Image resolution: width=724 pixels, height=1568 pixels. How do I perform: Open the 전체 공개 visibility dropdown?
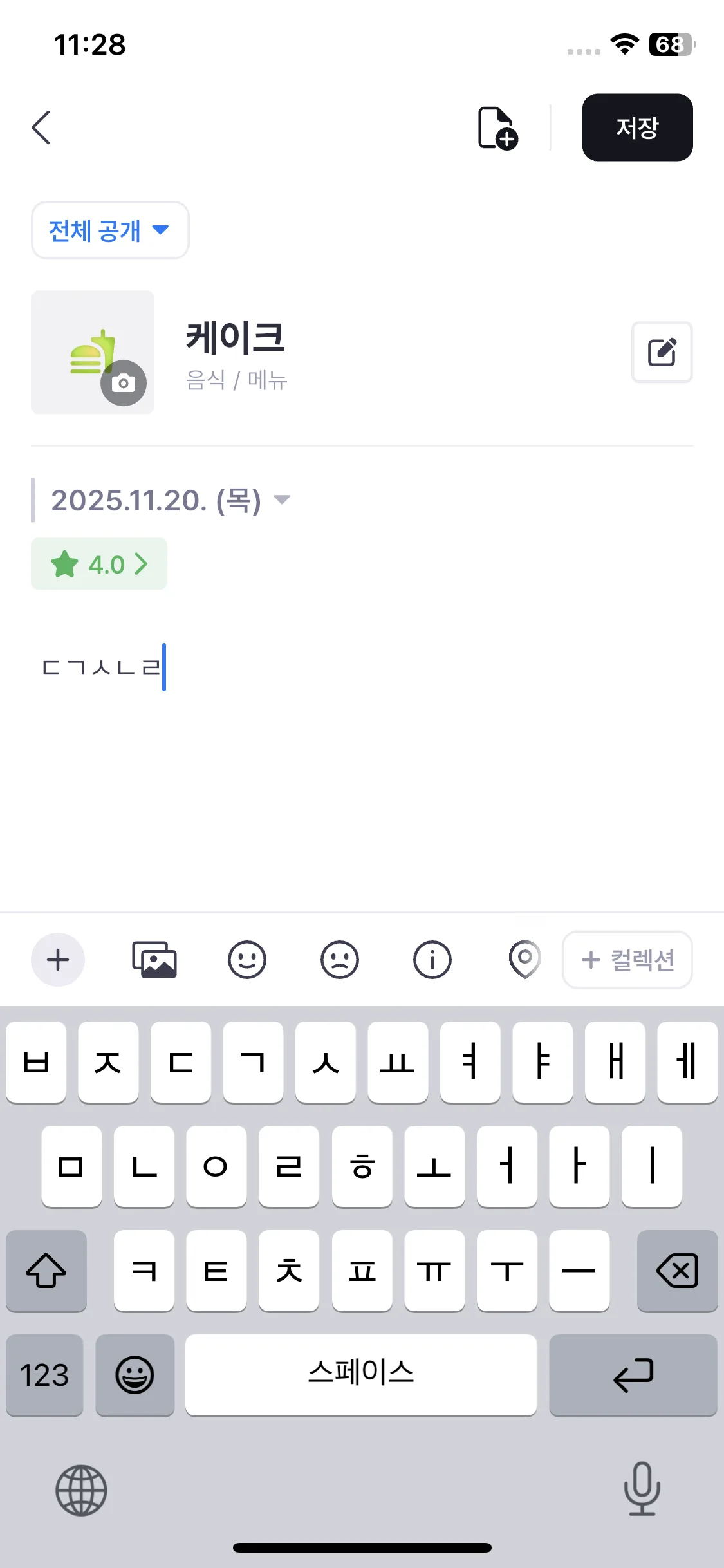[110, 230]
